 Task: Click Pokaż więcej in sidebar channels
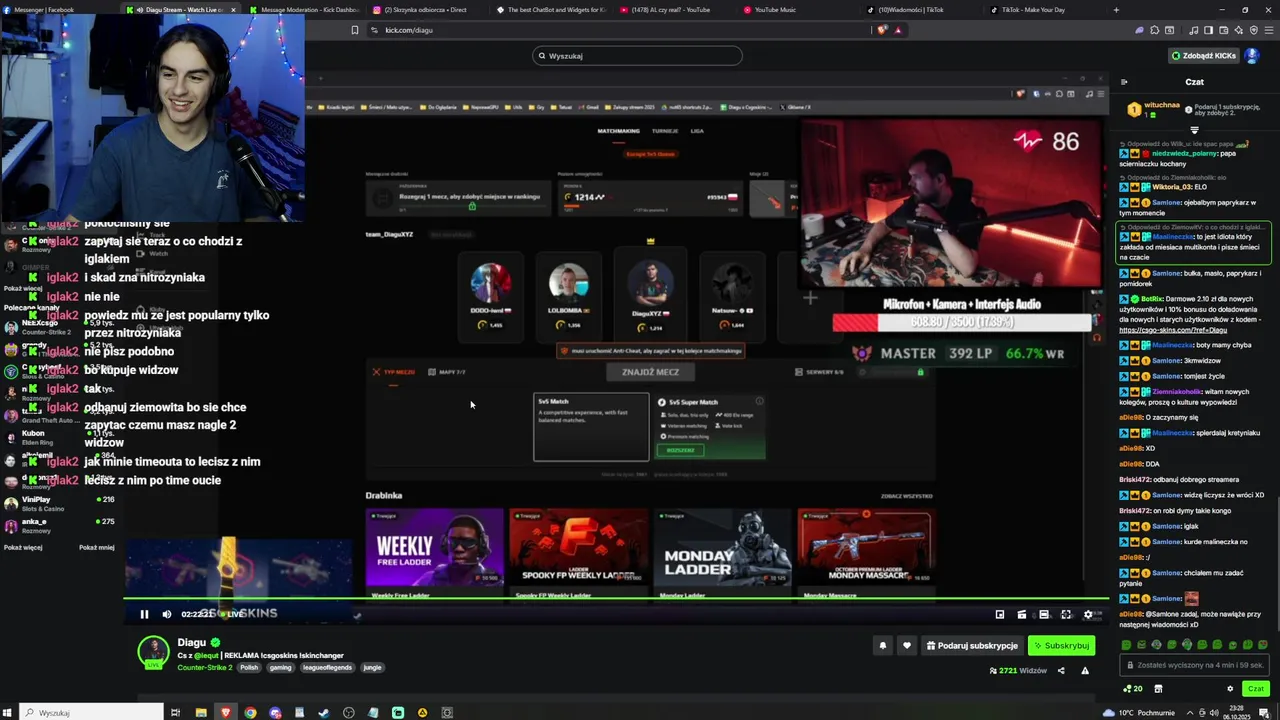click(23, 547)
